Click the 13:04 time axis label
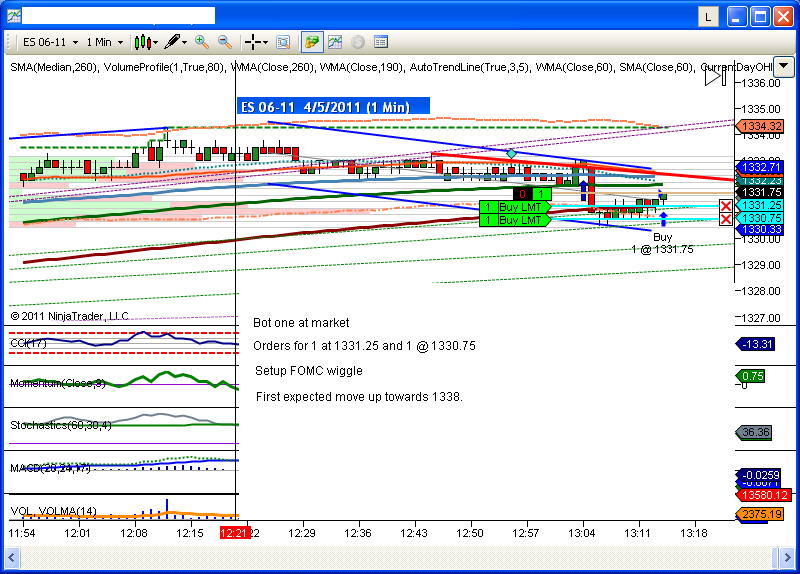Viewport: 800px width, 574px height. click(x=582, y=534)
